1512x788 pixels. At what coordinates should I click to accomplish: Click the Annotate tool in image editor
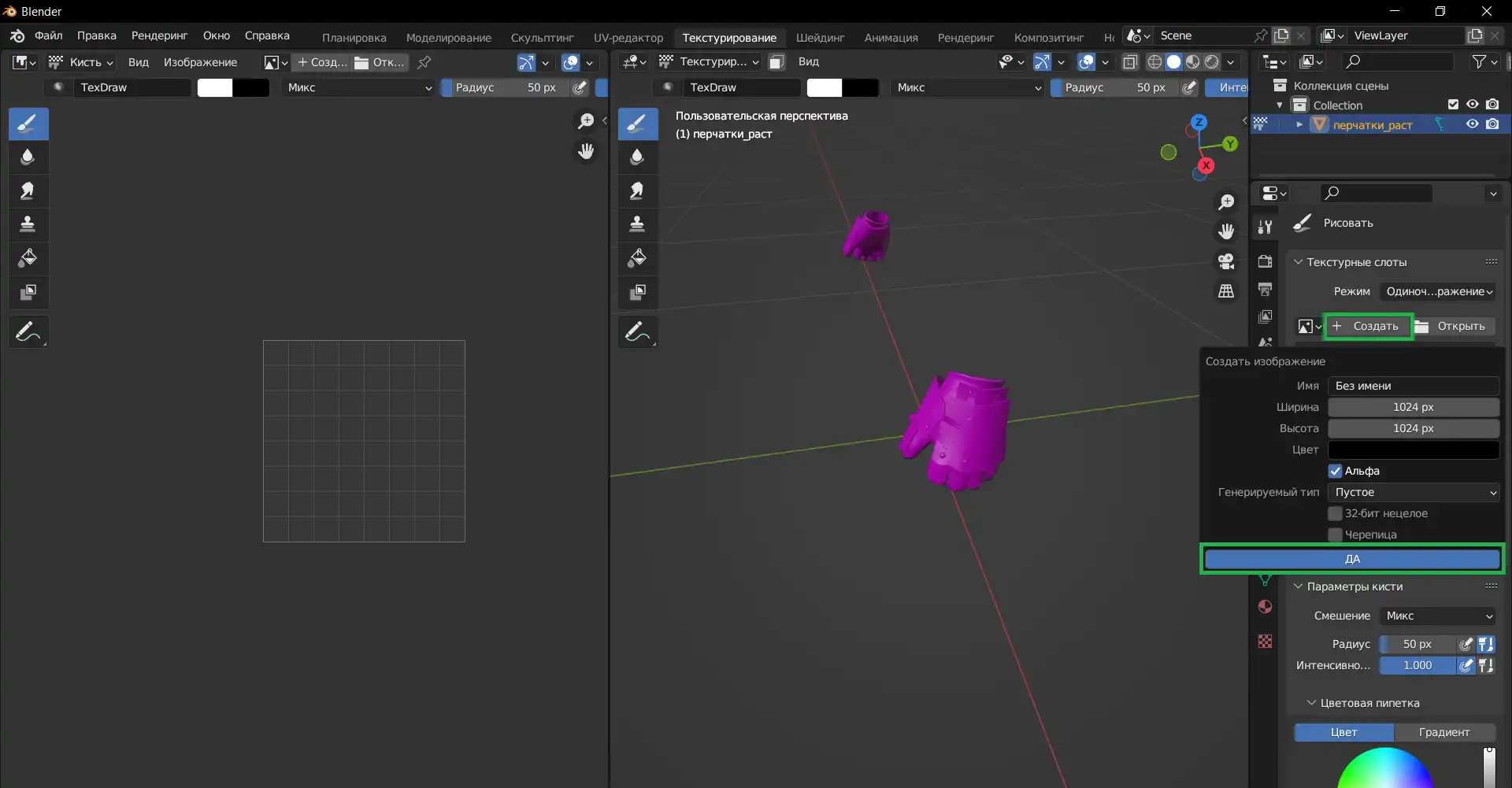(x=28, y=332)
